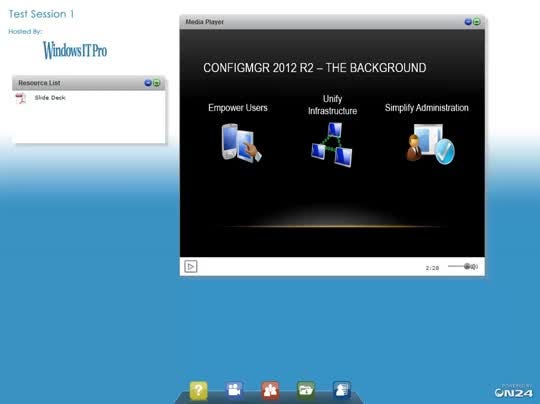This screenshot has width=540, height=404.
Task: Open the dark blue speaker bio widget
Action: click(342, 391)
